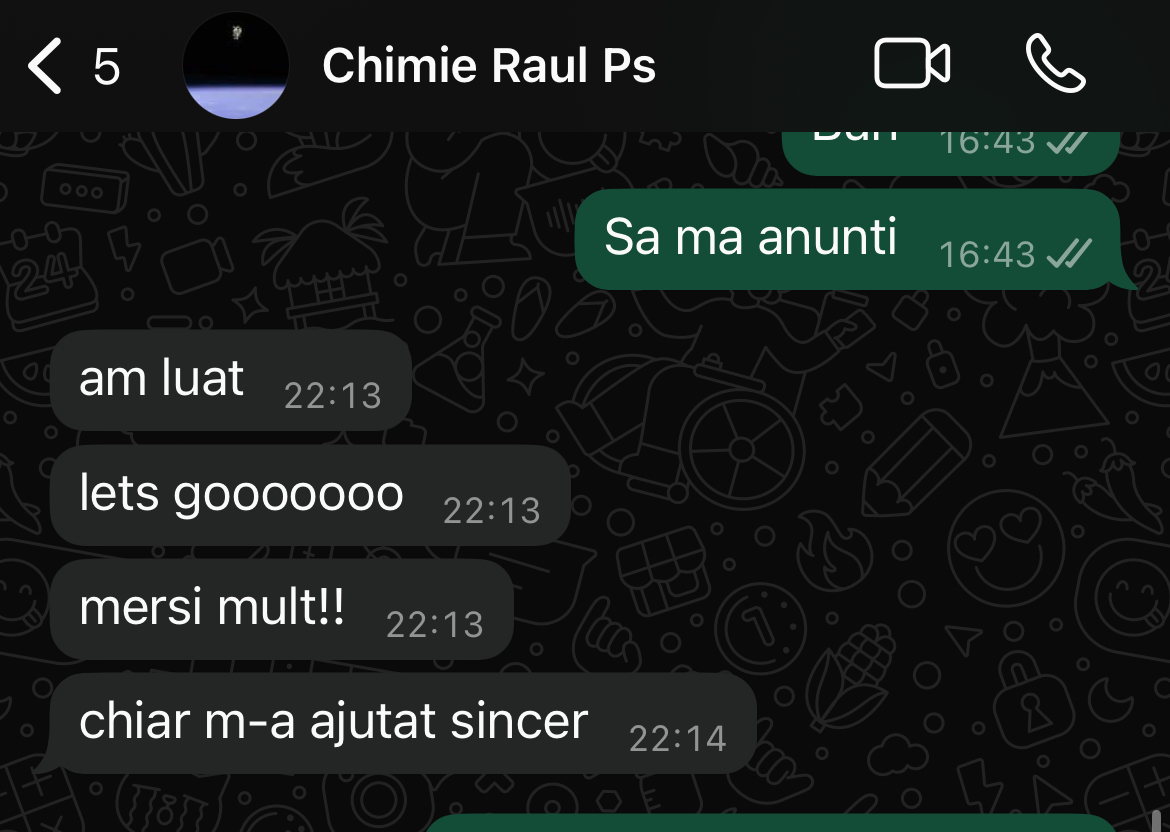1170x832 pixels.
Task: Click the scrollbar handle at bottom right
Action: [x=1157, y=821]
